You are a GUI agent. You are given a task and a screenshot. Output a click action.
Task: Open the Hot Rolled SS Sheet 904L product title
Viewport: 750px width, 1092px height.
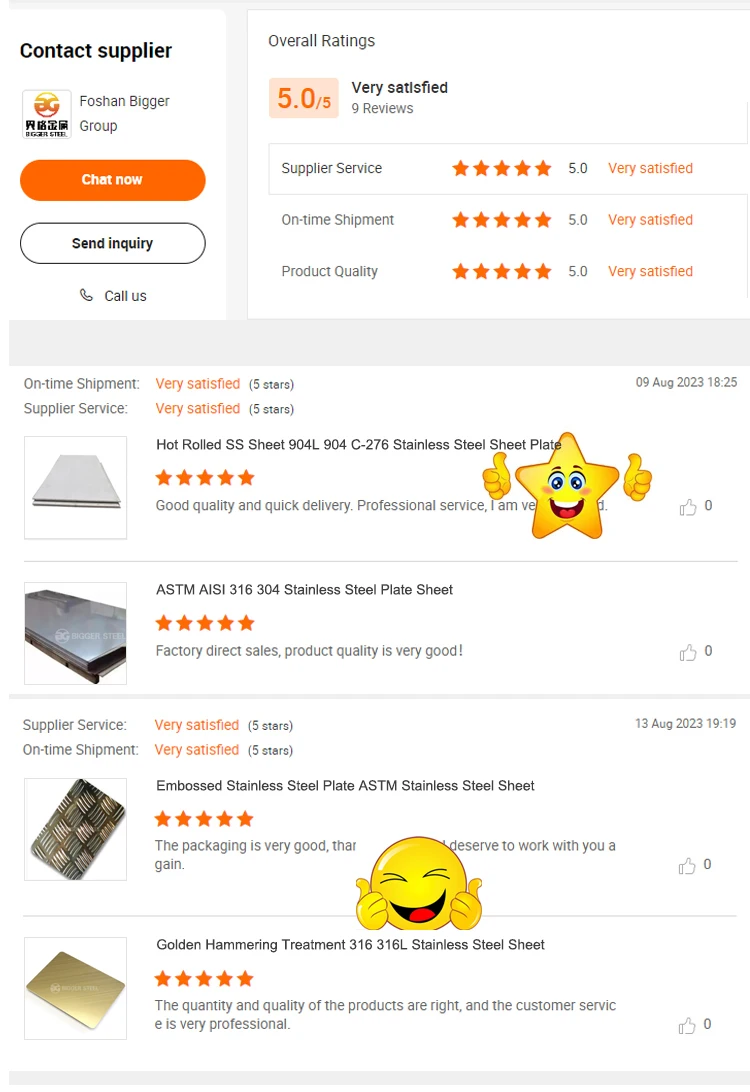[358, 444]
